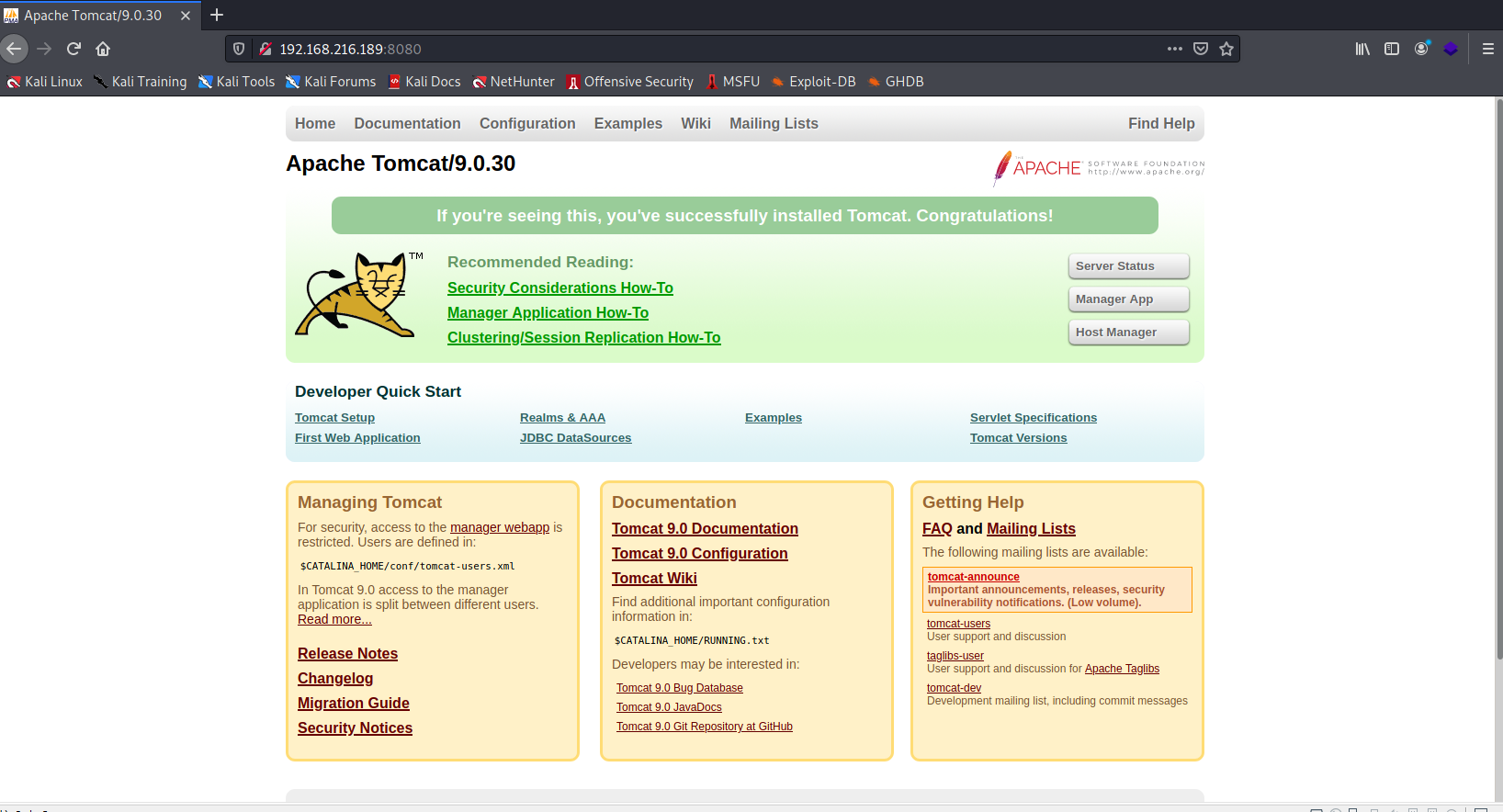This screenshot has height=812, width=1503.
Task: Open a new tab with plus button
Action: click(217, 15)
